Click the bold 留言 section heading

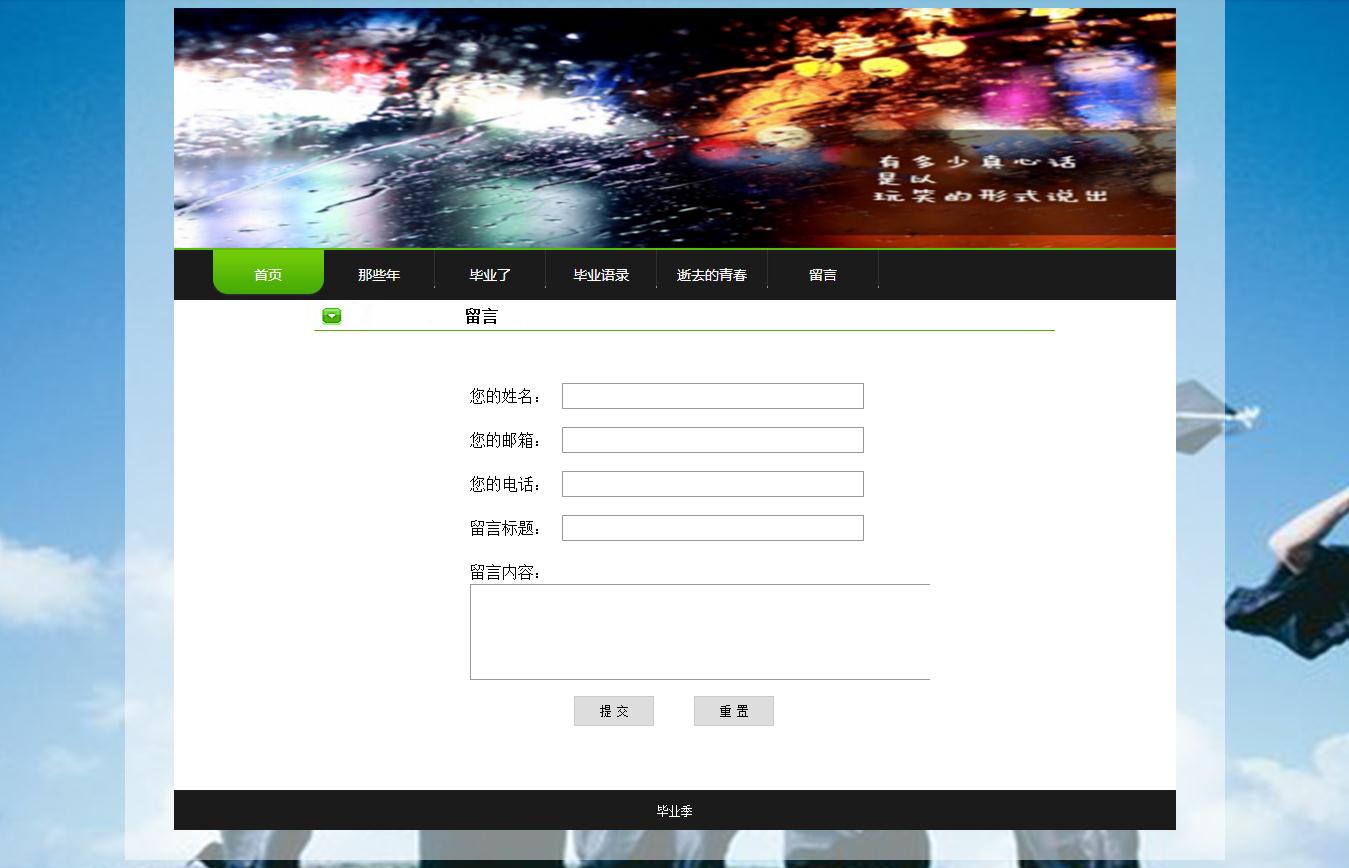pyautogui.click(x=481, y=317)
